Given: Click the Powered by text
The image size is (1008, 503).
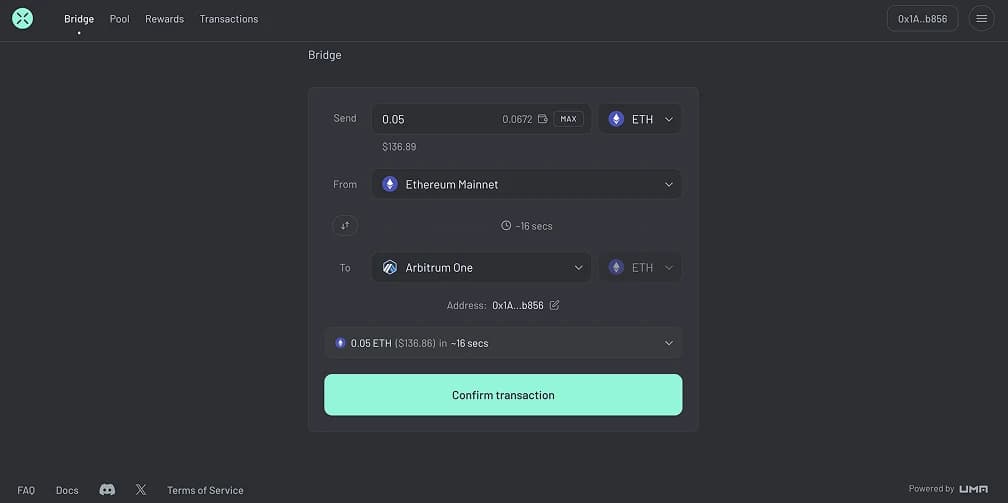Looking at the screenshot, I should point(932,489).
